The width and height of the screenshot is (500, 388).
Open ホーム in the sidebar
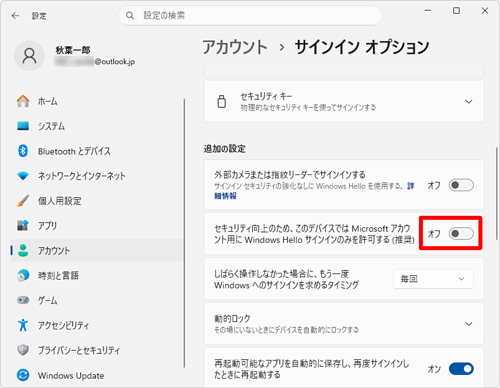97,101
